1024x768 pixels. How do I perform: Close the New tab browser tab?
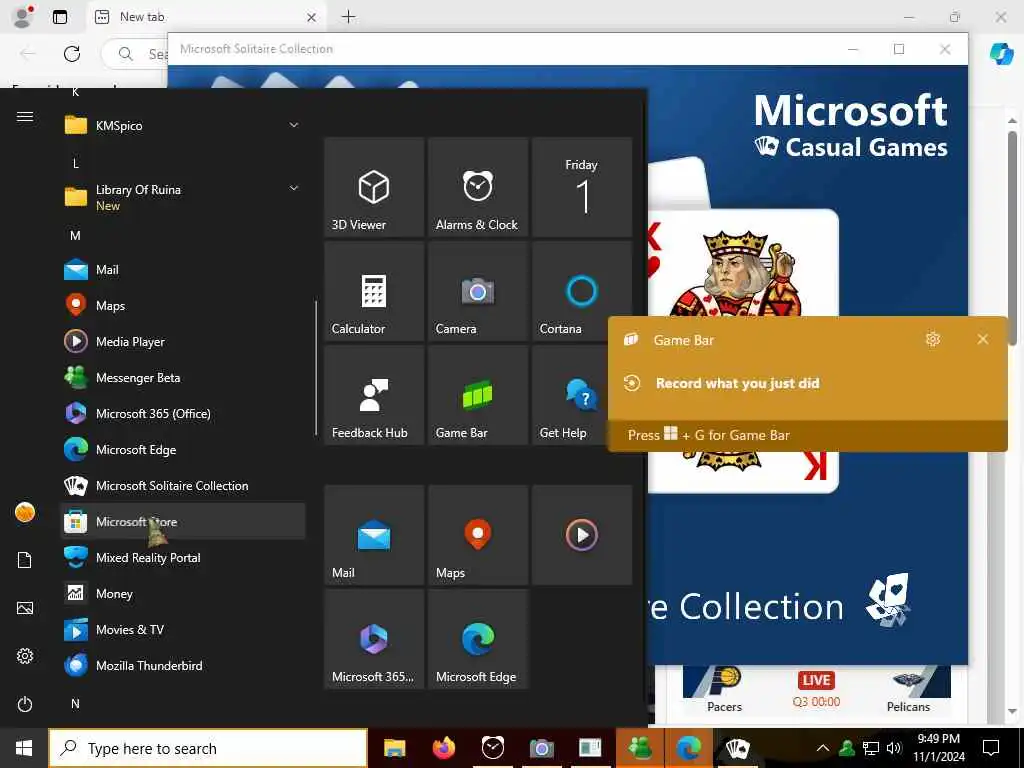click(x=312, y=18)
